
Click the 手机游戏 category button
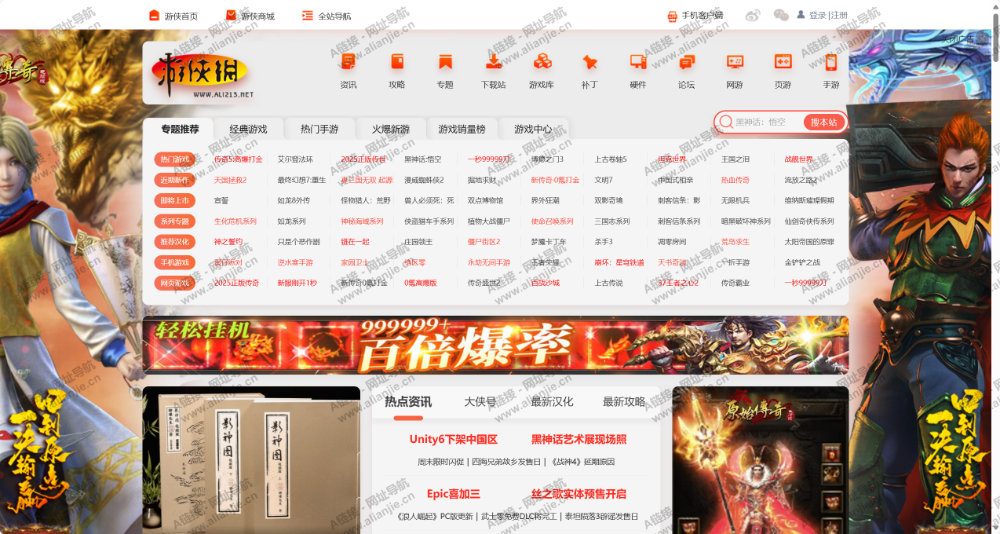(x=175, y=262)
